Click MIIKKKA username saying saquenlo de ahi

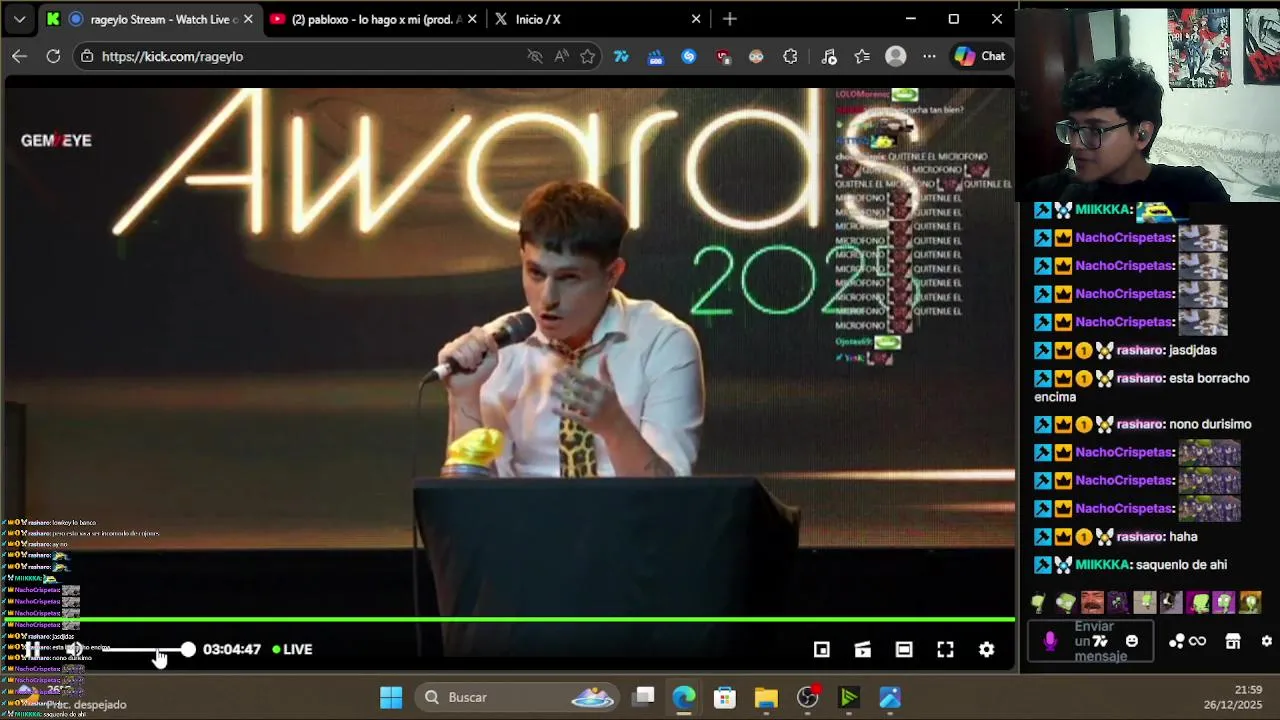click(x=1103, y=565)
